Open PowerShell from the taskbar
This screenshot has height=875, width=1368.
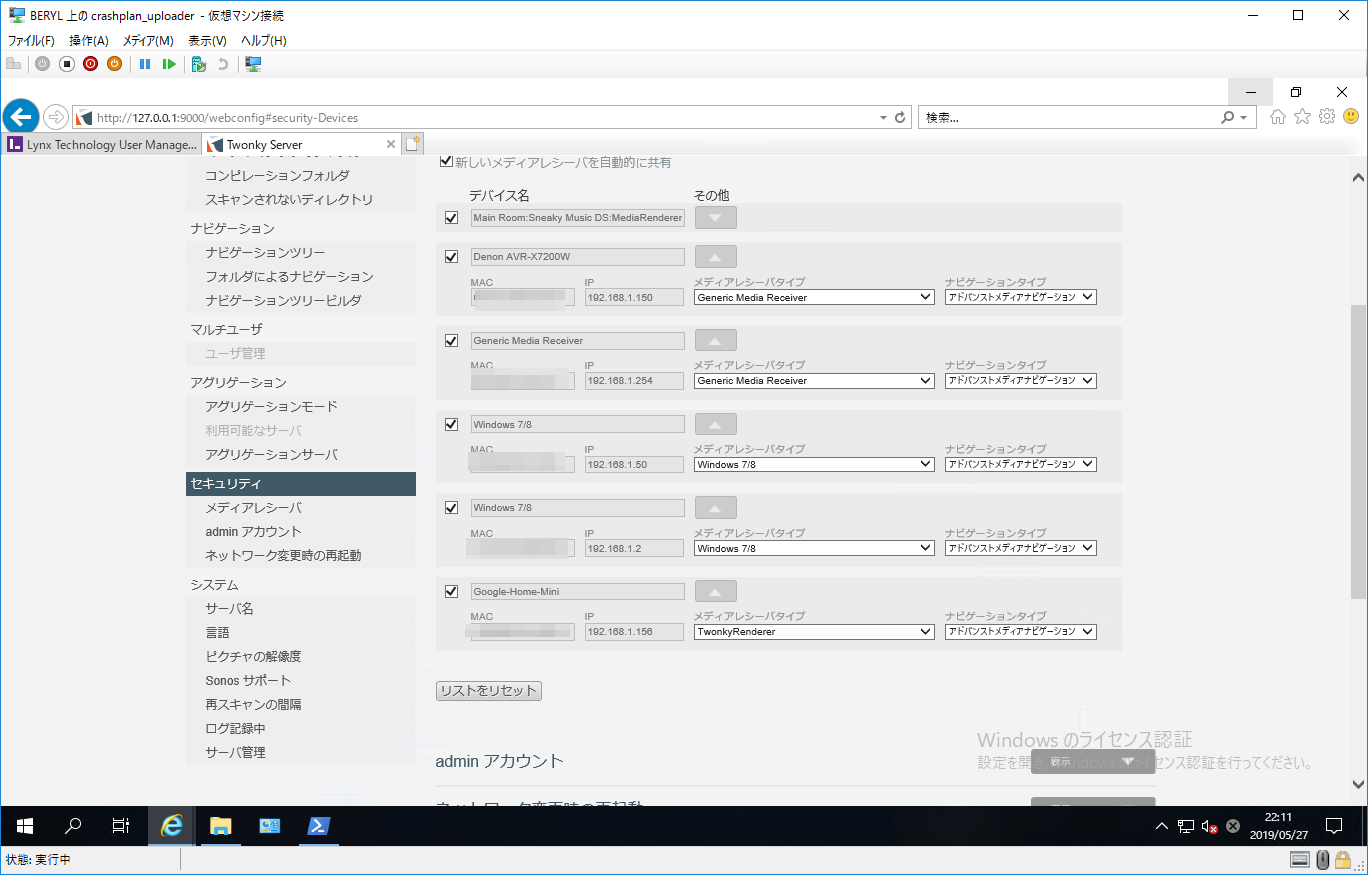tap(318, 826)
